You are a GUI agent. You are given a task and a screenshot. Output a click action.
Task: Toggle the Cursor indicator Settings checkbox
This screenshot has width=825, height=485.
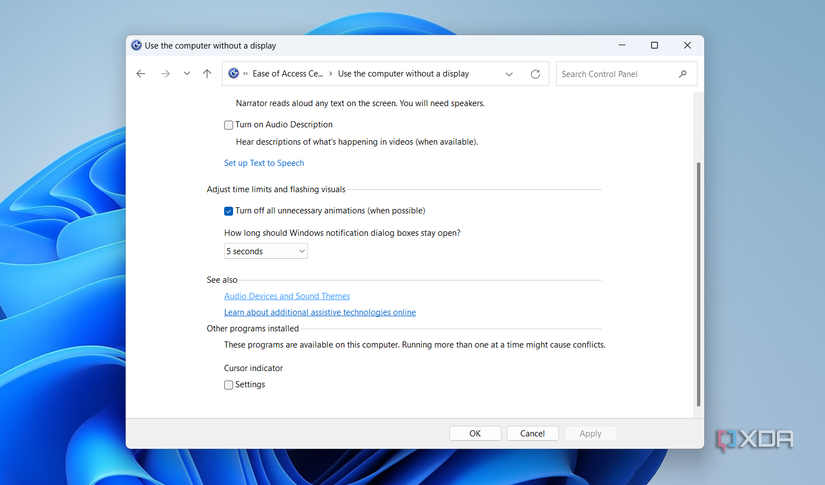click(229, 385)
